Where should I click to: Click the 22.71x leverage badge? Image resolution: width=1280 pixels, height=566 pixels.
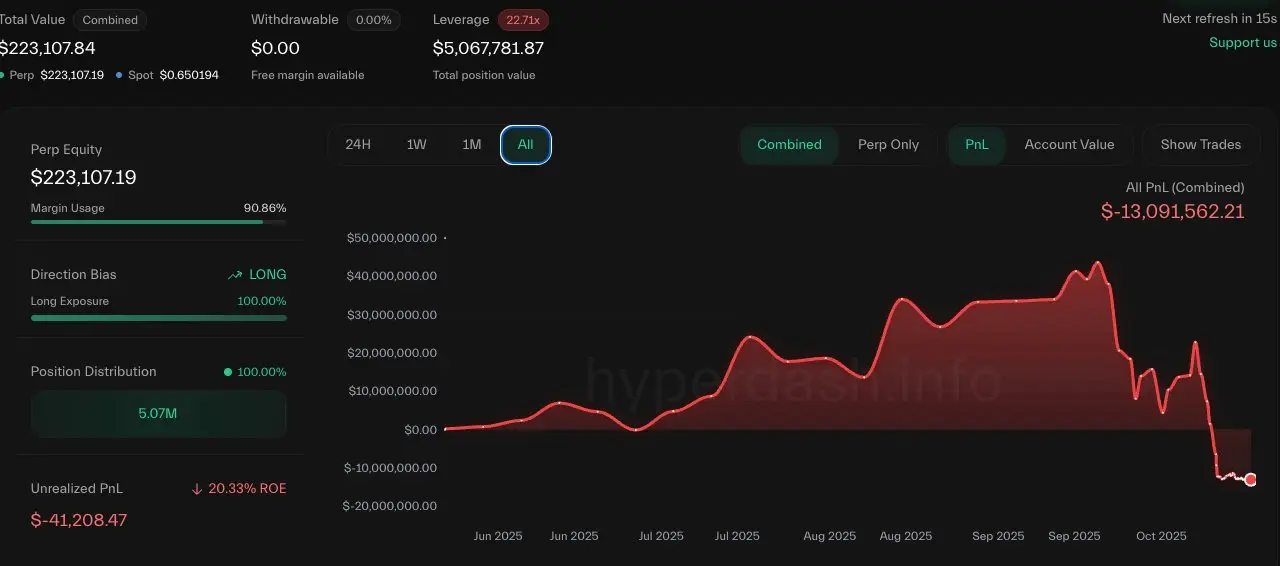point(523,20)
